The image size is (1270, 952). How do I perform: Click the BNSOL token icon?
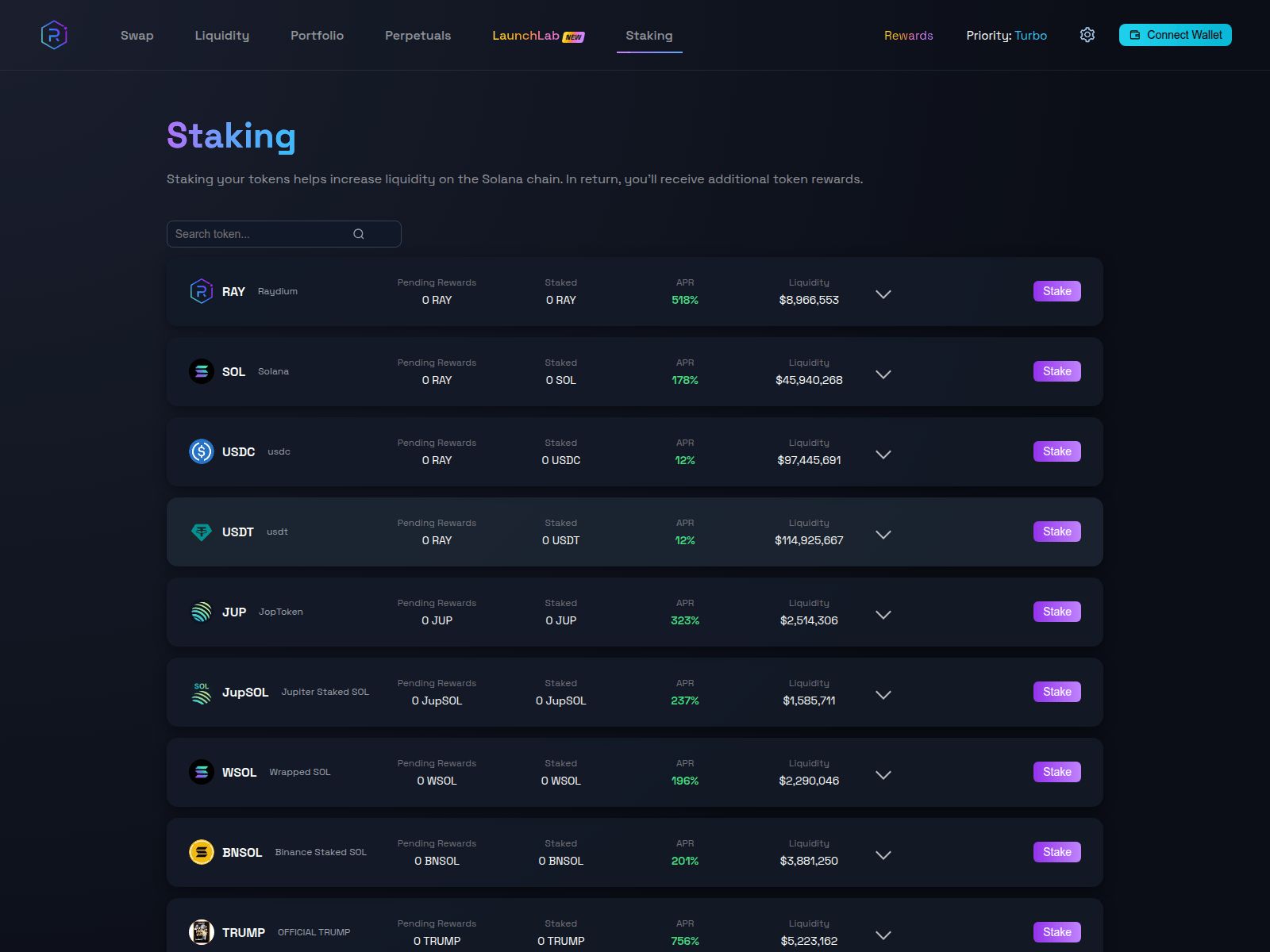point(202,852)
